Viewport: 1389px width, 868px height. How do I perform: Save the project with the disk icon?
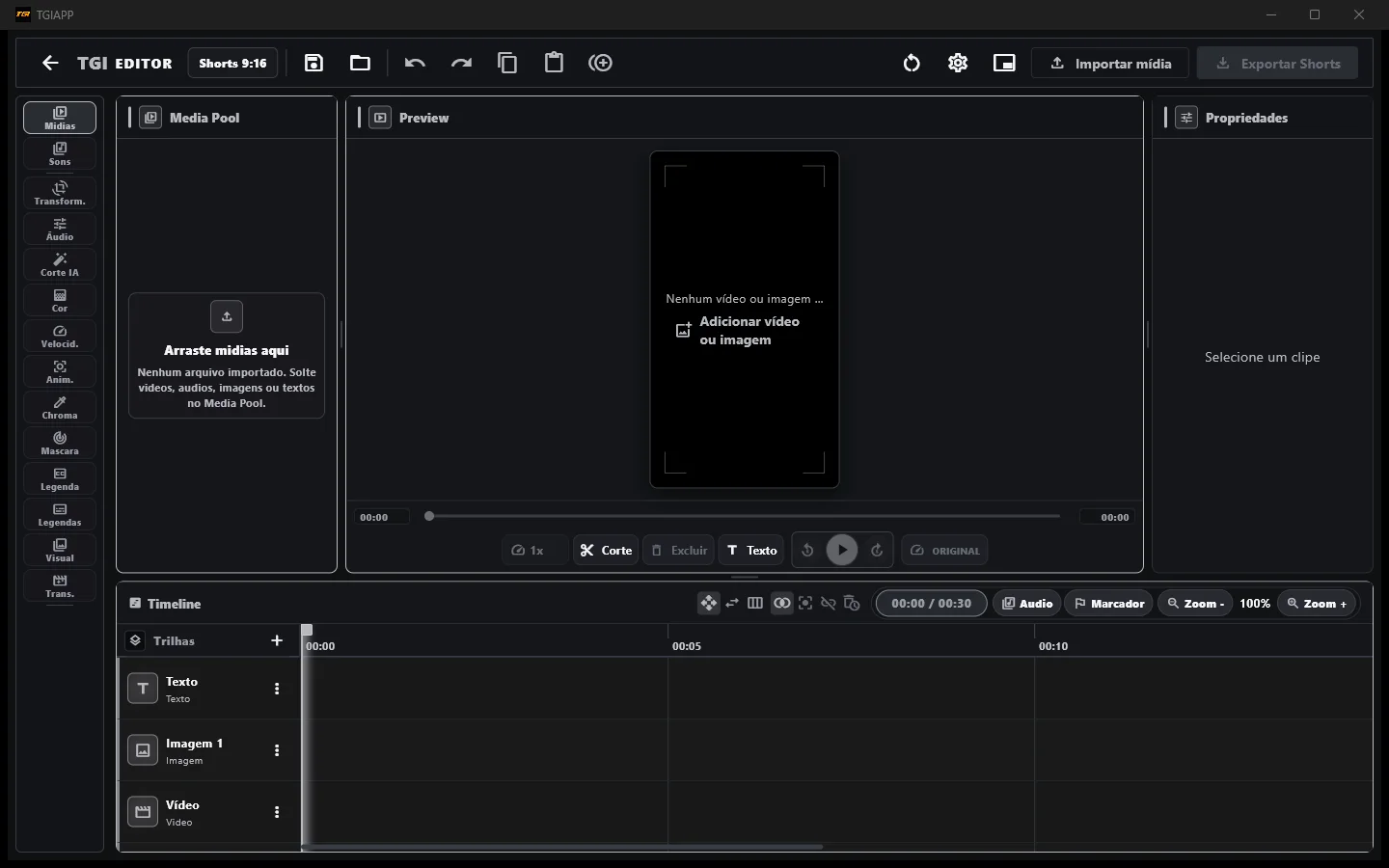tap(313, 63)
